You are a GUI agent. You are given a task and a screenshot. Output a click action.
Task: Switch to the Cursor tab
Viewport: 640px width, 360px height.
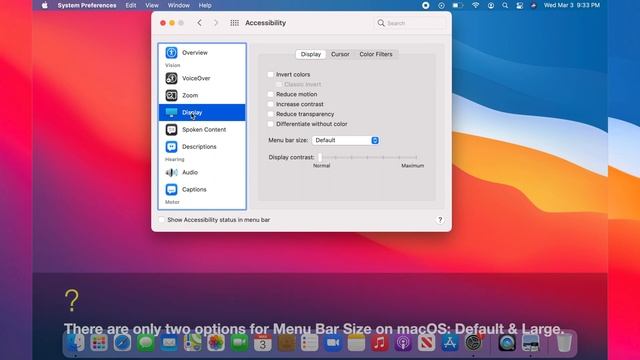tap(340, 54)
